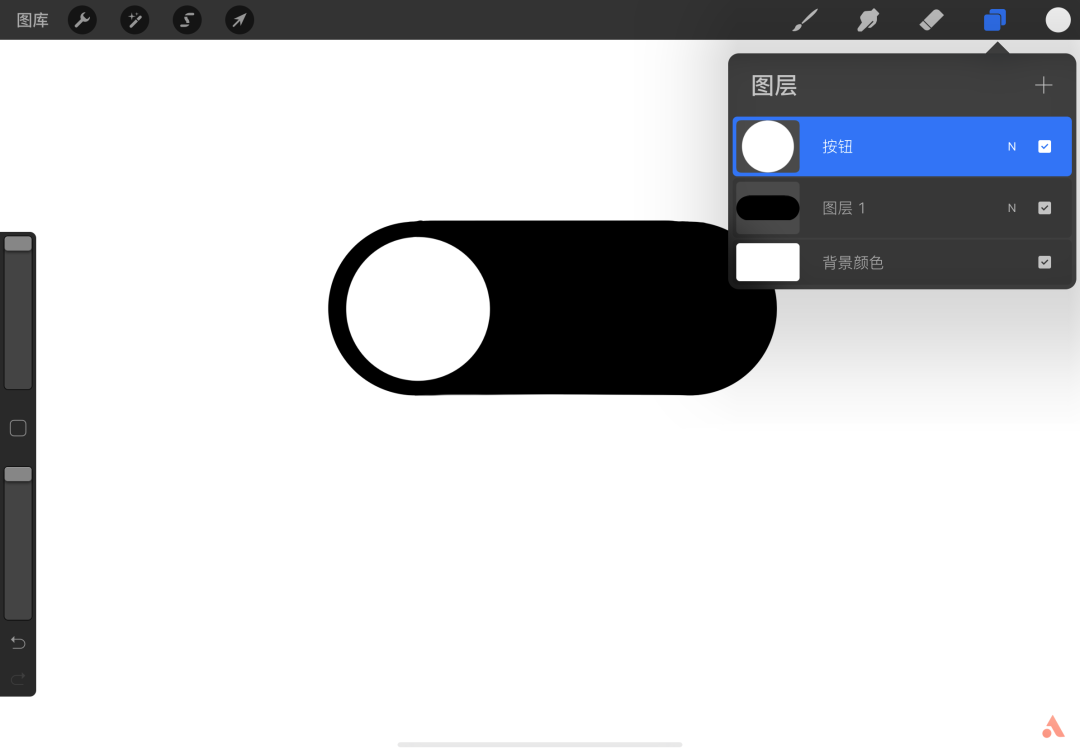
Task: Tap the 按钮 layer thumbnail
Action: (x=767, y=146)
